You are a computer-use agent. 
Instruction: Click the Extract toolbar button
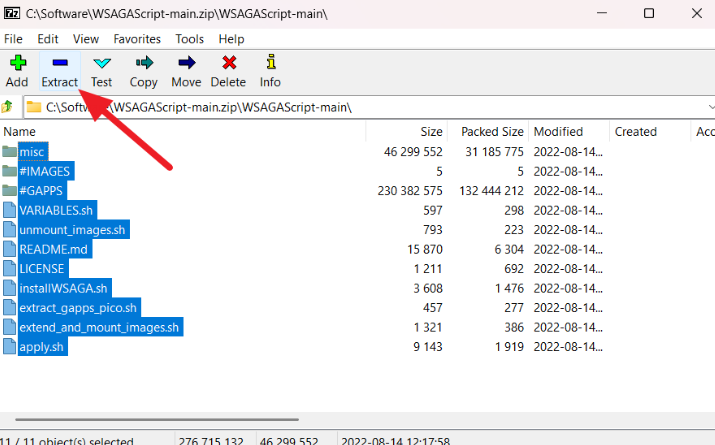click(60, 71)
